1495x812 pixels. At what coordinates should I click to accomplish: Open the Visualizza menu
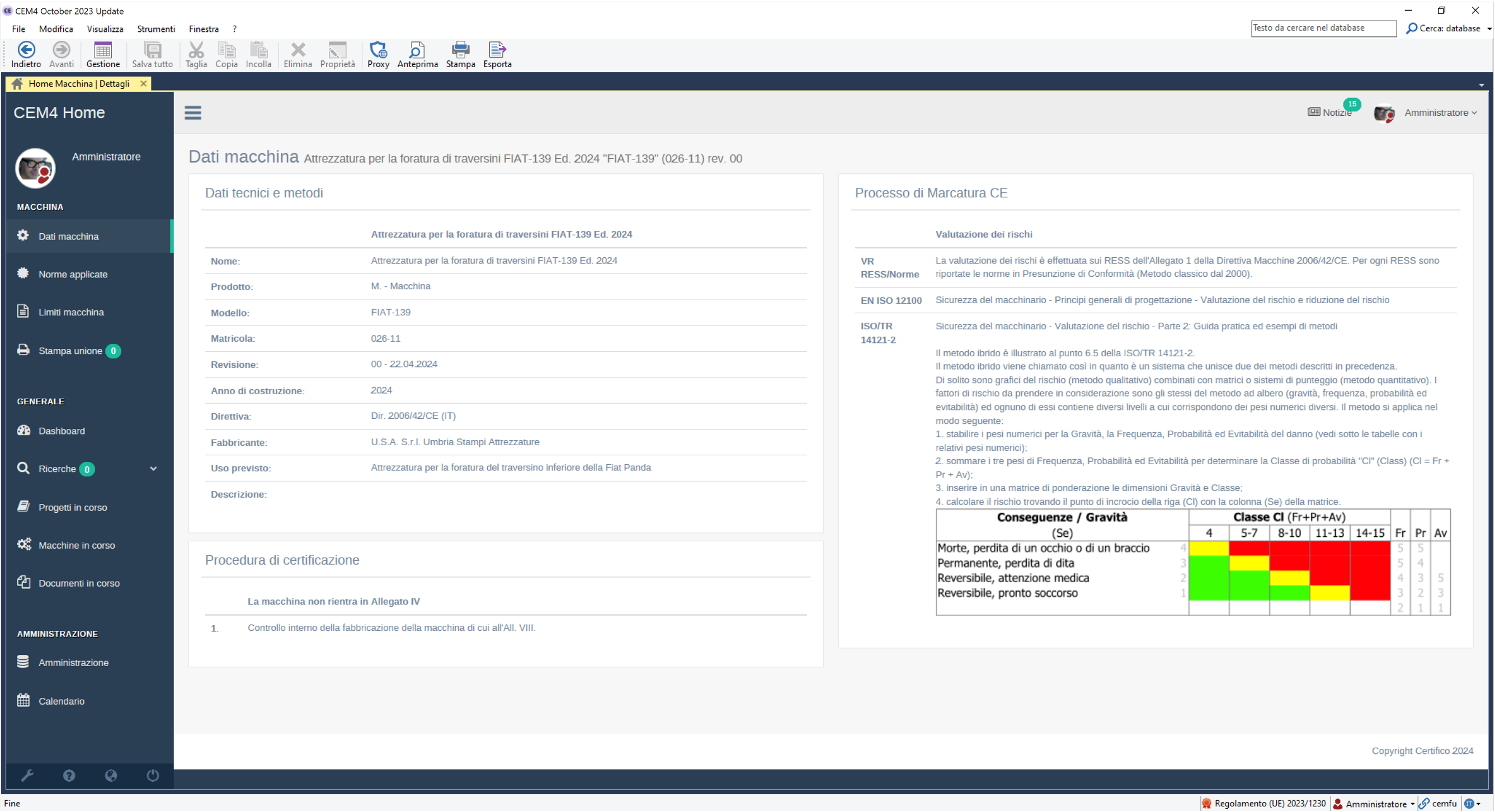pos(105,29)
